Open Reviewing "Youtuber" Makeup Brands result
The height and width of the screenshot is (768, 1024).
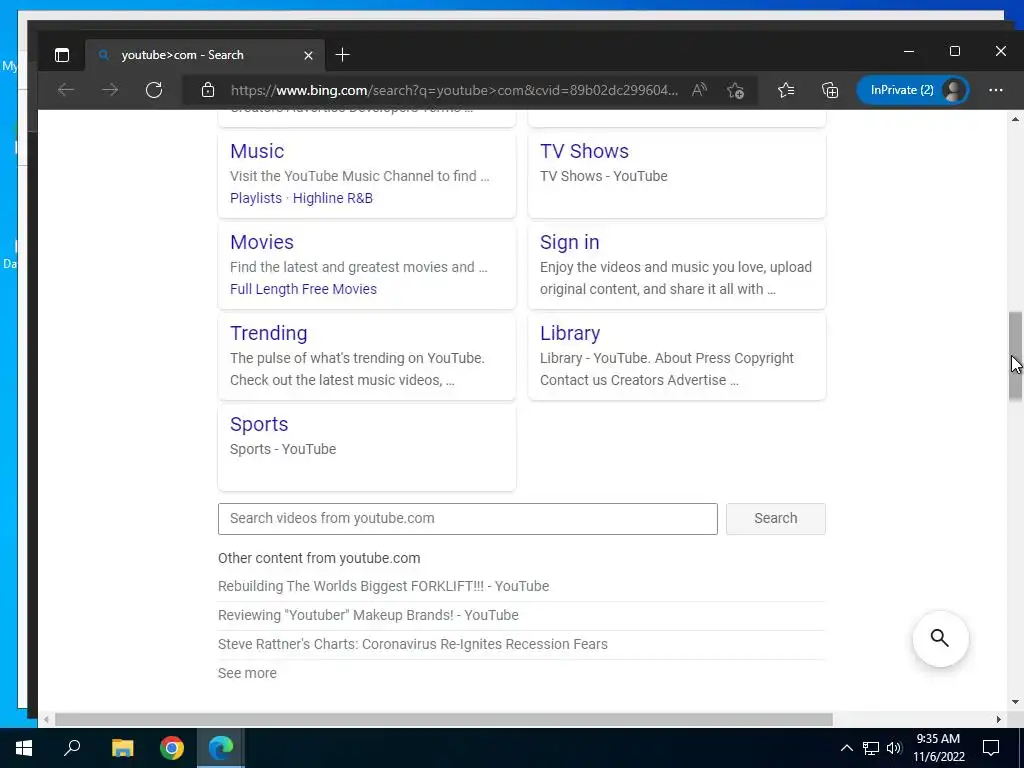pos(368,615)
